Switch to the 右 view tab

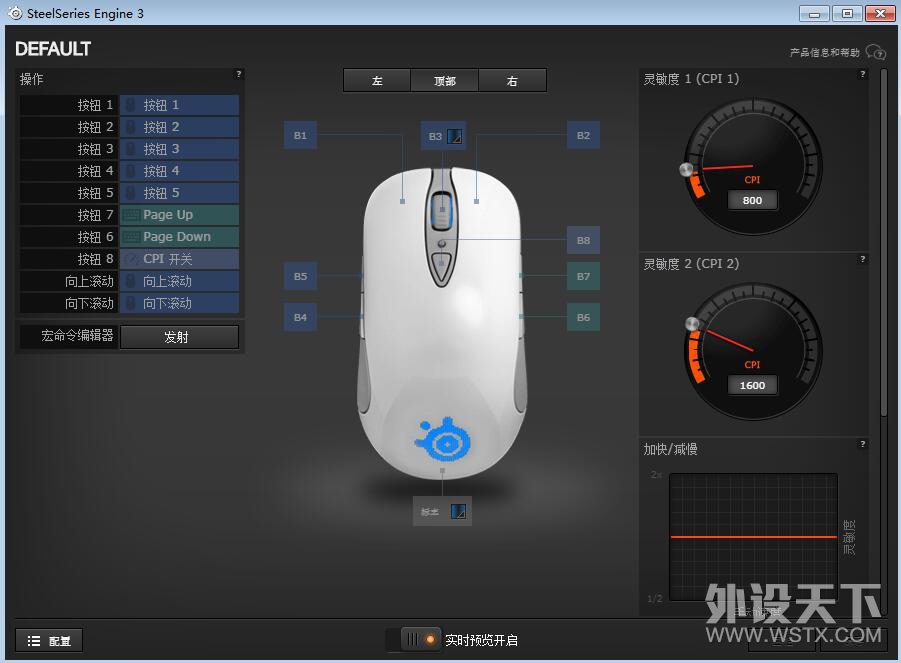[x=512, y=80]
